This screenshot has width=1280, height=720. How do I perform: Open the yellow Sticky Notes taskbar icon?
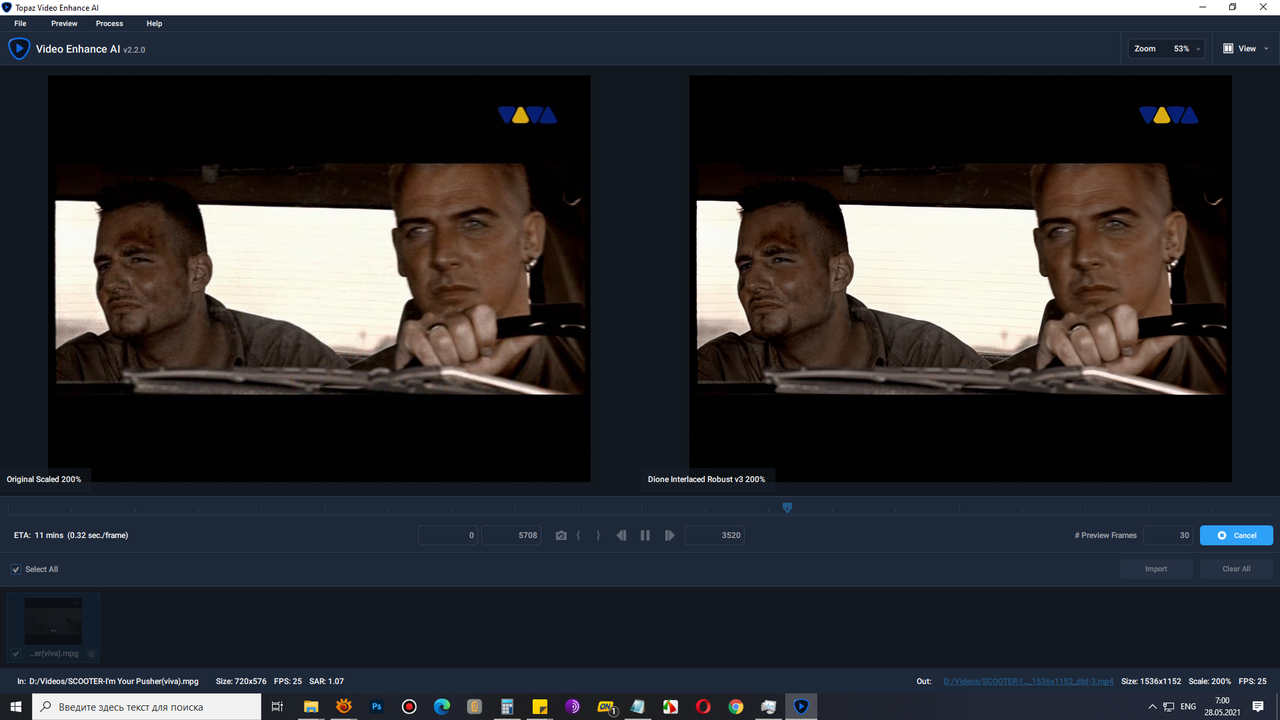tap(540, 706)
